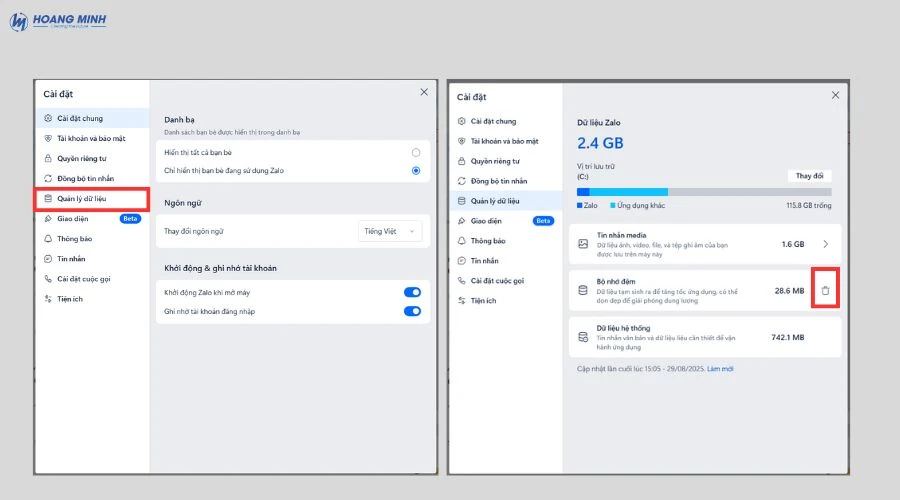Screen dimensions: 900x500
Task: Select radio Hiển thị tất cả bạn bè
Action: click(416, 153)
